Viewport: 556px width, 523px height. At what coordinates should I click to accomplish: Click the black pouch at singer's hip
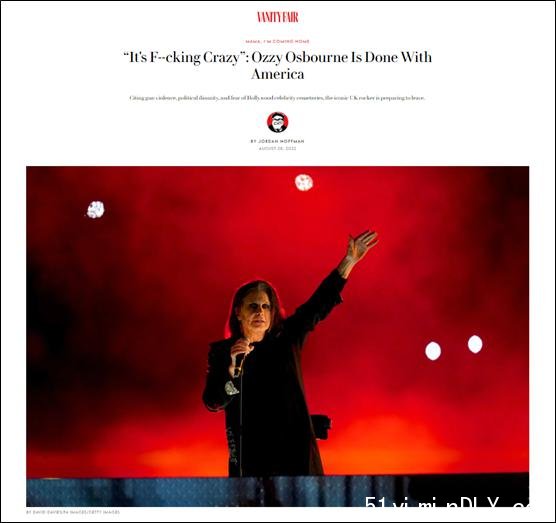pyautogui.click(x=321, y=427)
